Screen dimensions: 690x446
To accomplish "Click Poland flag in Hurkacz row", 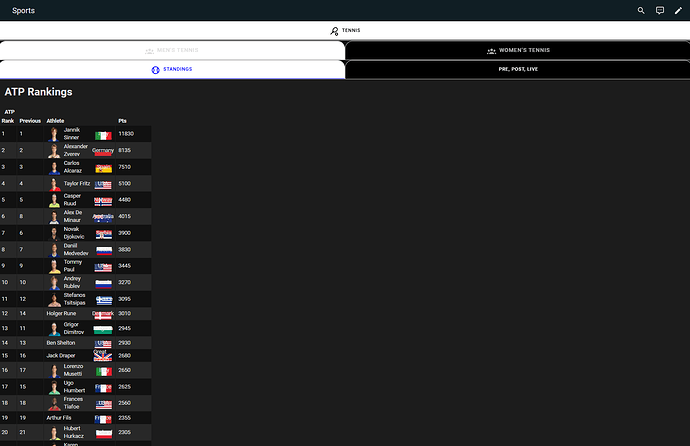I will pos(104,434).
